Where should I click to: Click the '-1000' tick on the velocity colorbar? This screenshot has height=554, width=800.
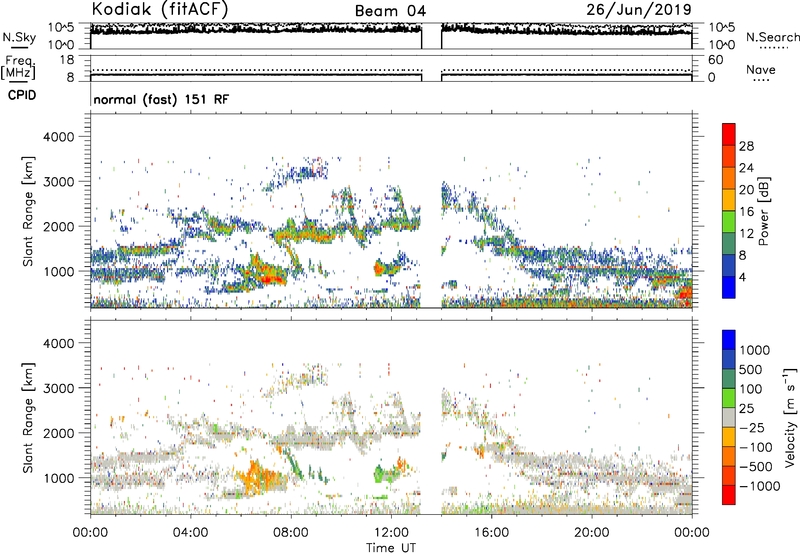point(759,486)
